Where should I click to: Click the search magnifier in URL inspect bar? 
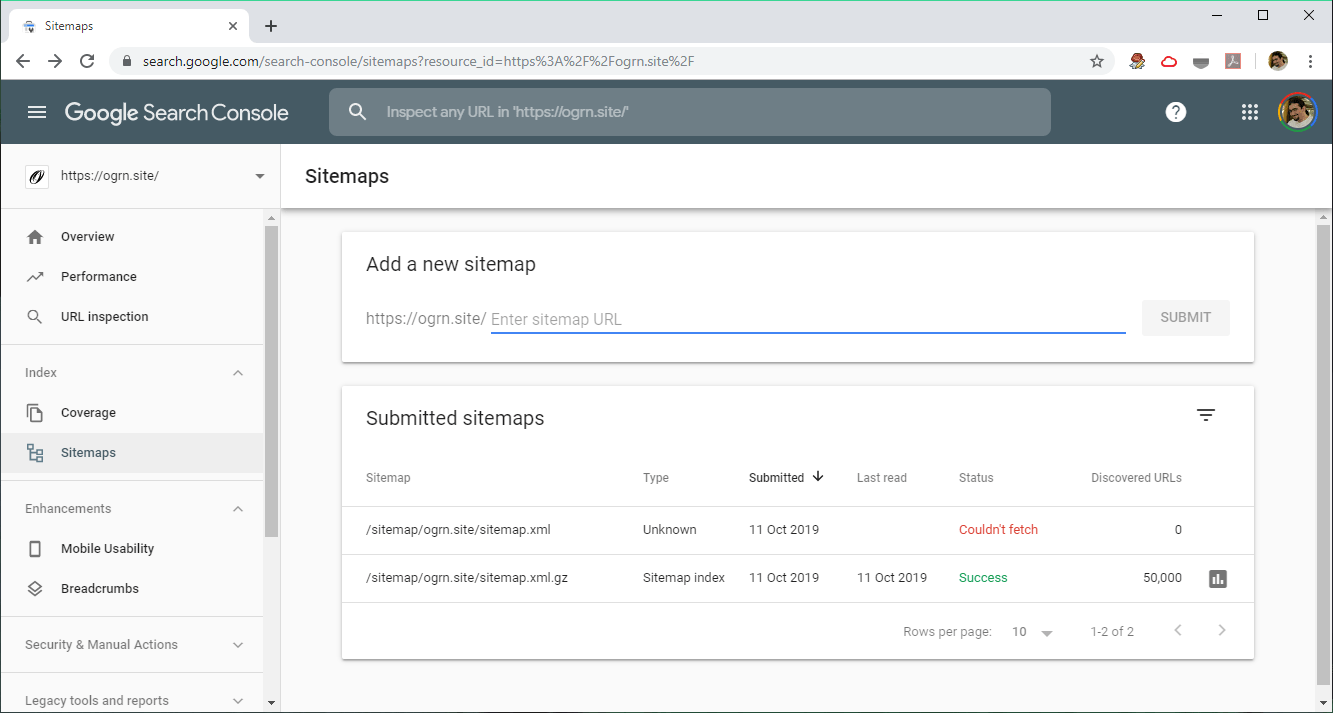pyautogui.click(x=358, y=112)
